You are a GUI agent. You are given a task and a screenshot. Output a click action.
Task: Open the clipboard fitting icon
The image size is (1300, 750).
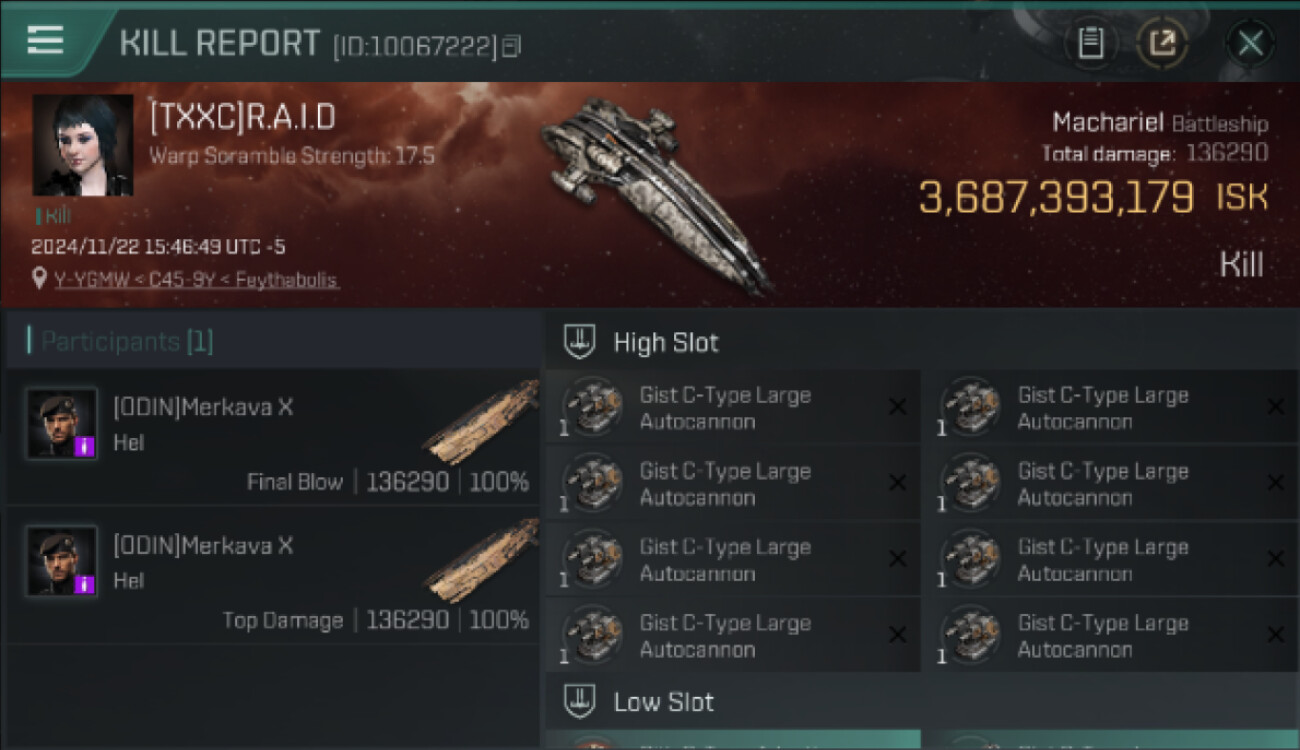(1091, 43)
